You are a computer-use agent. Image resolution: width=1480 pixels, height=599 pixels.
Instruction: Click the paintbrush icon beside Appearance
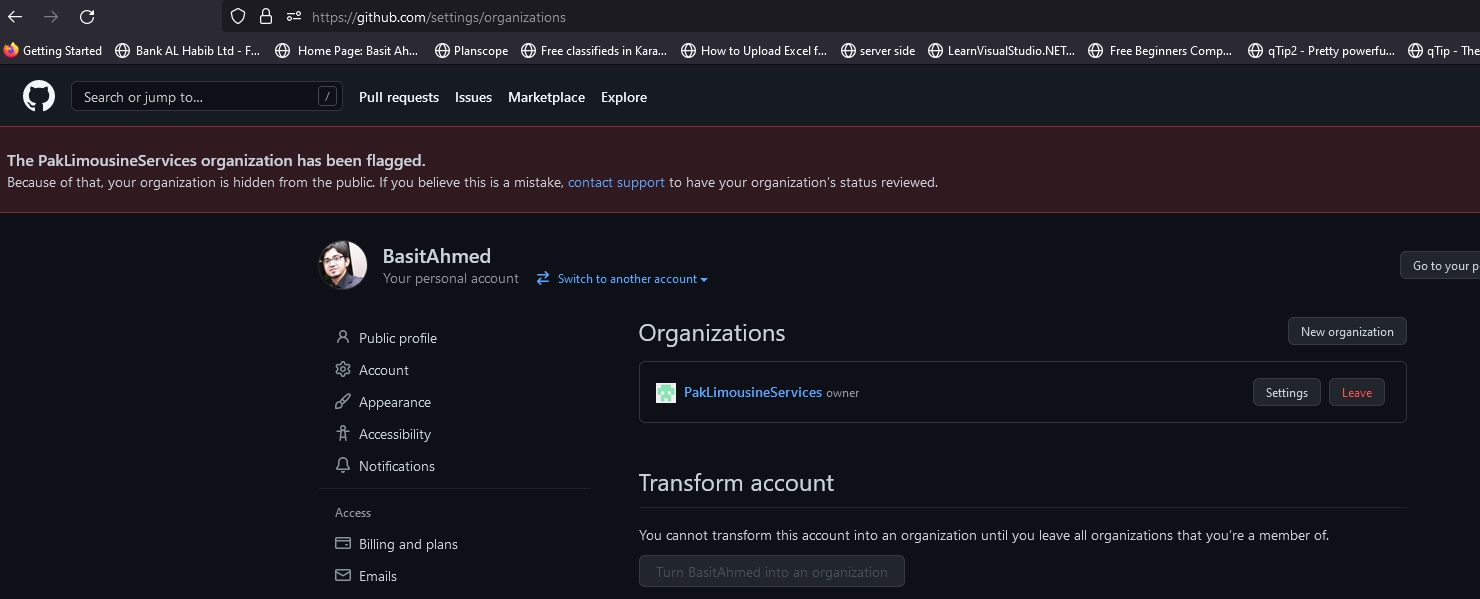click(343, 401)
